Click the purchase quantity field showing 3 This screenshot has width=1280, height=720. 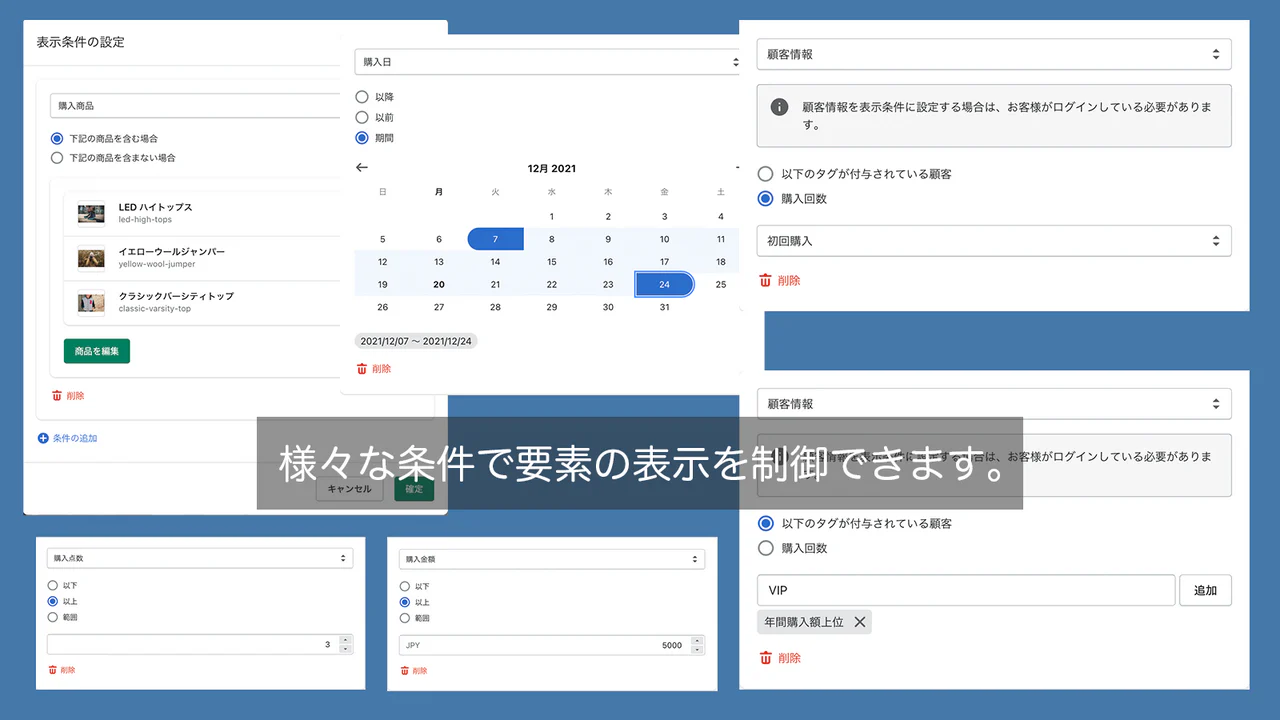click(192, 645)
